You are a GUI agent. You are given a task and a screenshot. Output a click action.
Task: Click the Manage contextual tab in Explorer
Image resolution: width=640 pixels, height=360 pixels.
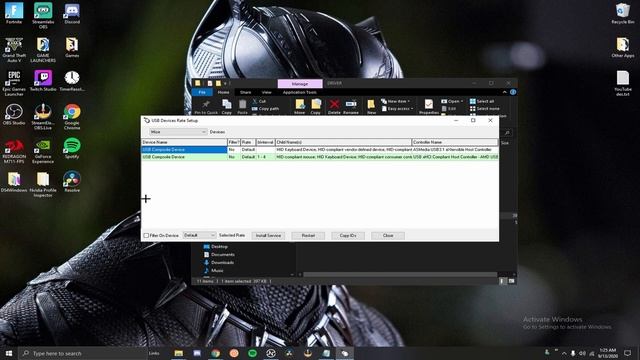point(300,84)
